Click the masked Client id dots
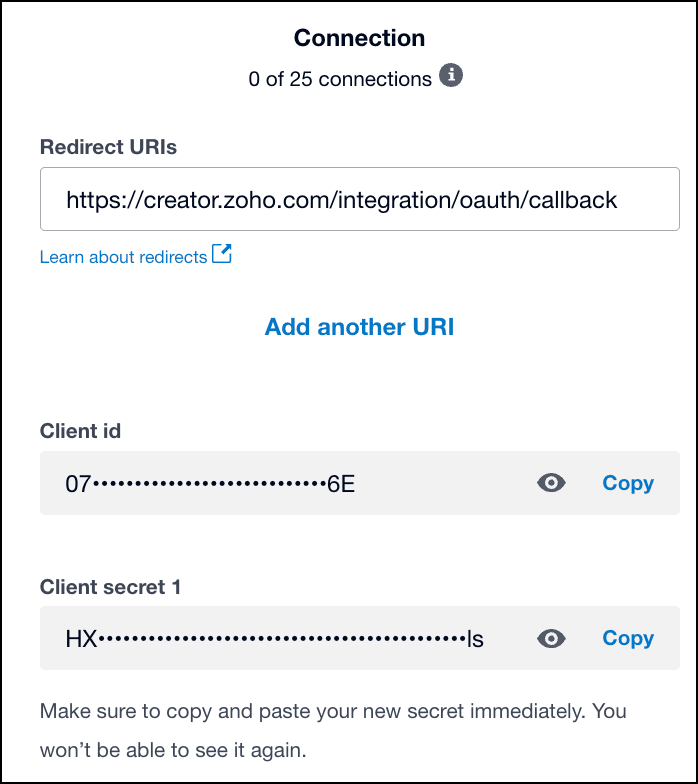 [208, 484]
